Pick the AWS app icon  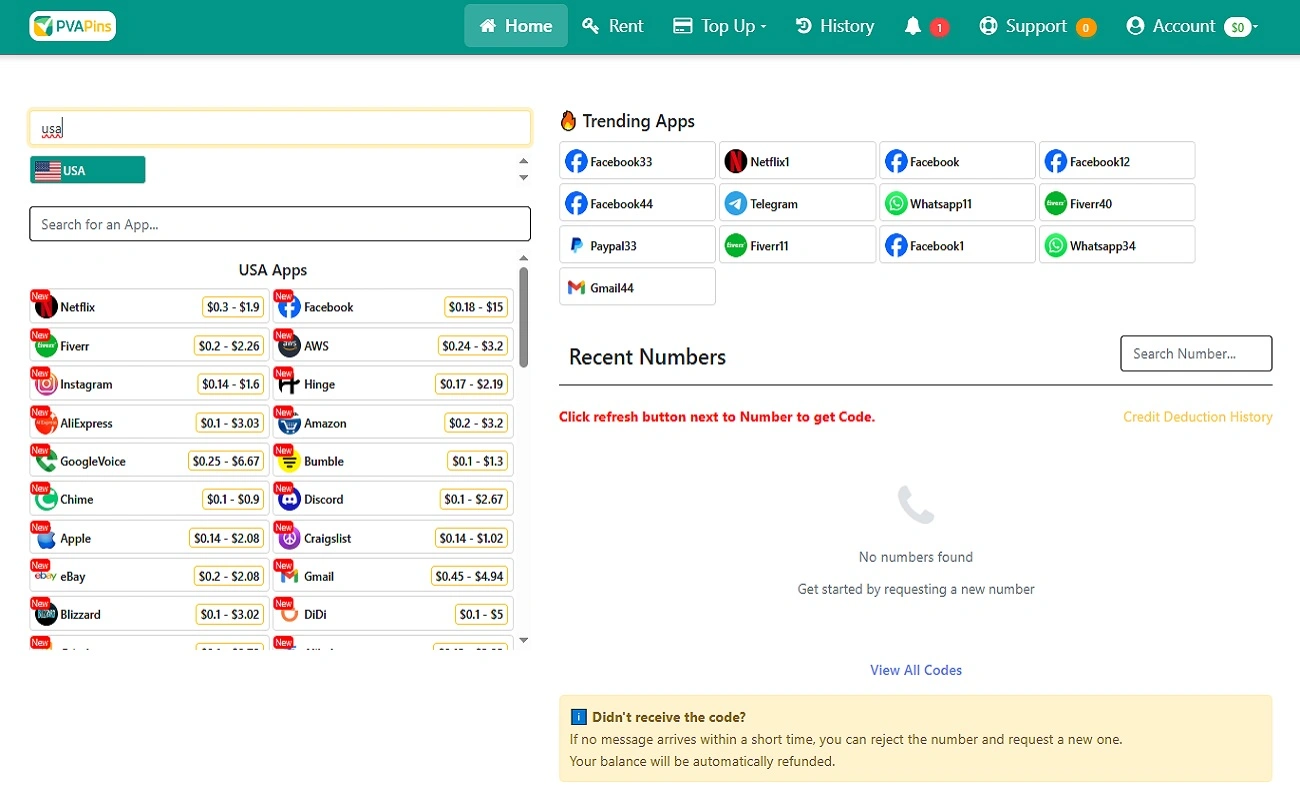(x=290, y=346)
